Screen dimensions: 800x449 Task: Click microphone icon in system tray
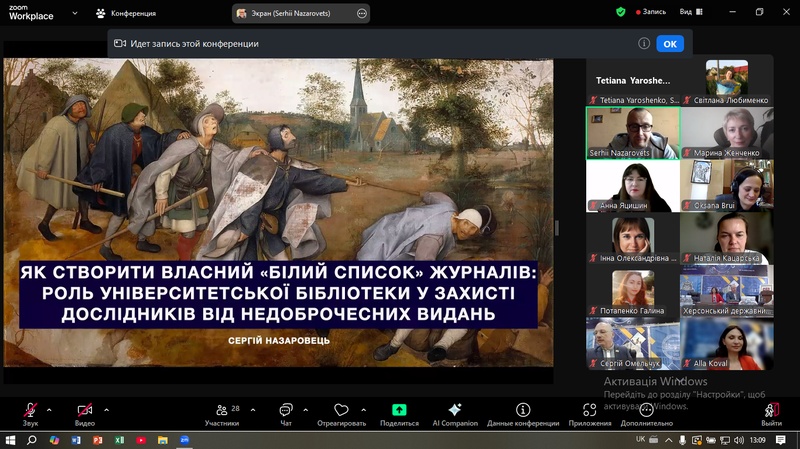pos(682,440)
